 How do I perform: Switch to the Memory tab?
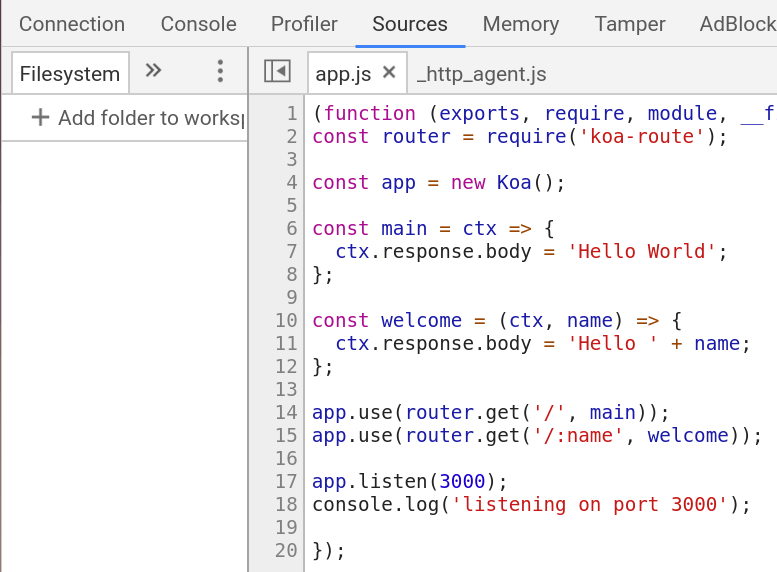point(521,24)
